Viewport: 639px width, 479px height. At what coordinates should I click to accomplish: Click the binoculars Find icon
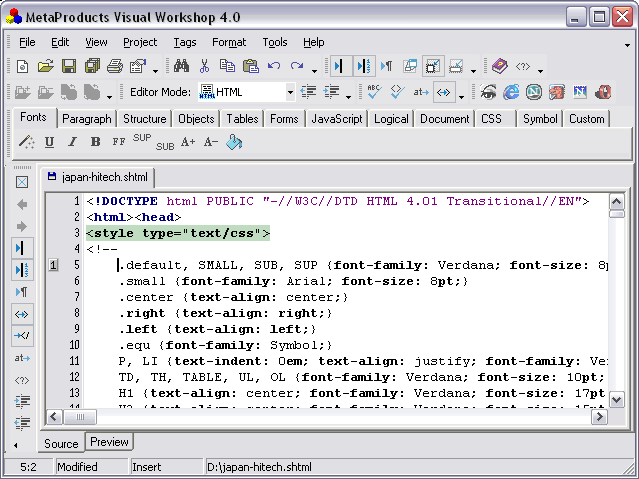tap(182, 67)
